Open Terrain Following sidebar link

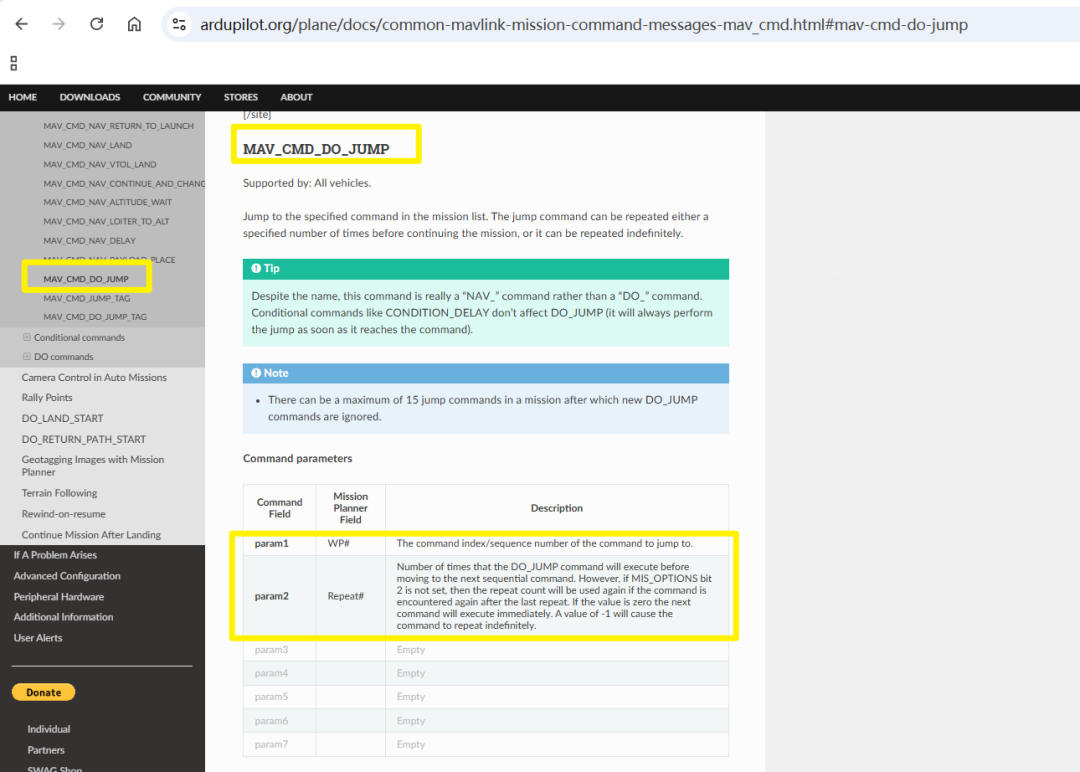[59, 493]
